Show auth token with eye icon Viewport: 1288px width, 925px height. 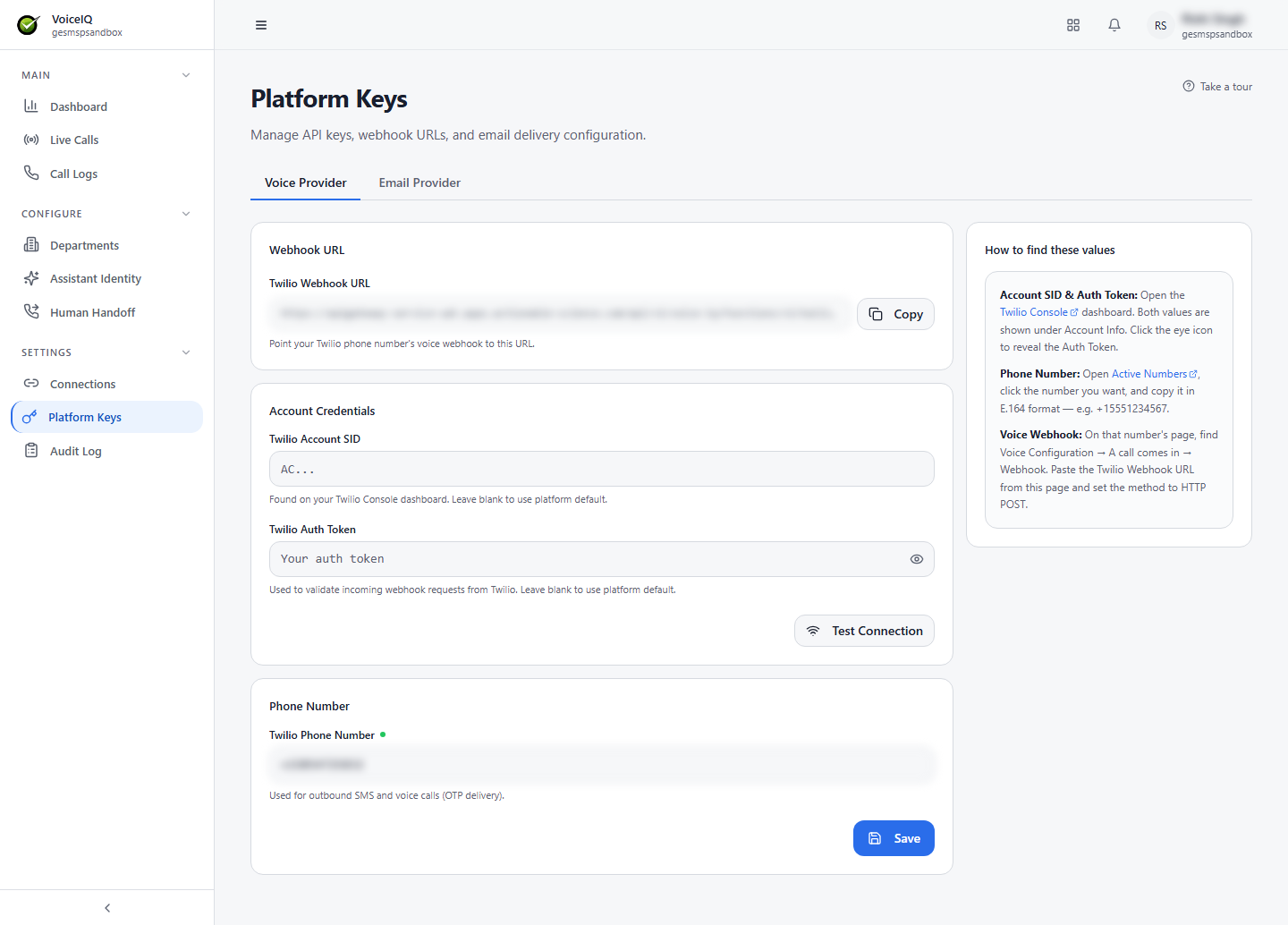pyautogui.click(x=917, y=559)
